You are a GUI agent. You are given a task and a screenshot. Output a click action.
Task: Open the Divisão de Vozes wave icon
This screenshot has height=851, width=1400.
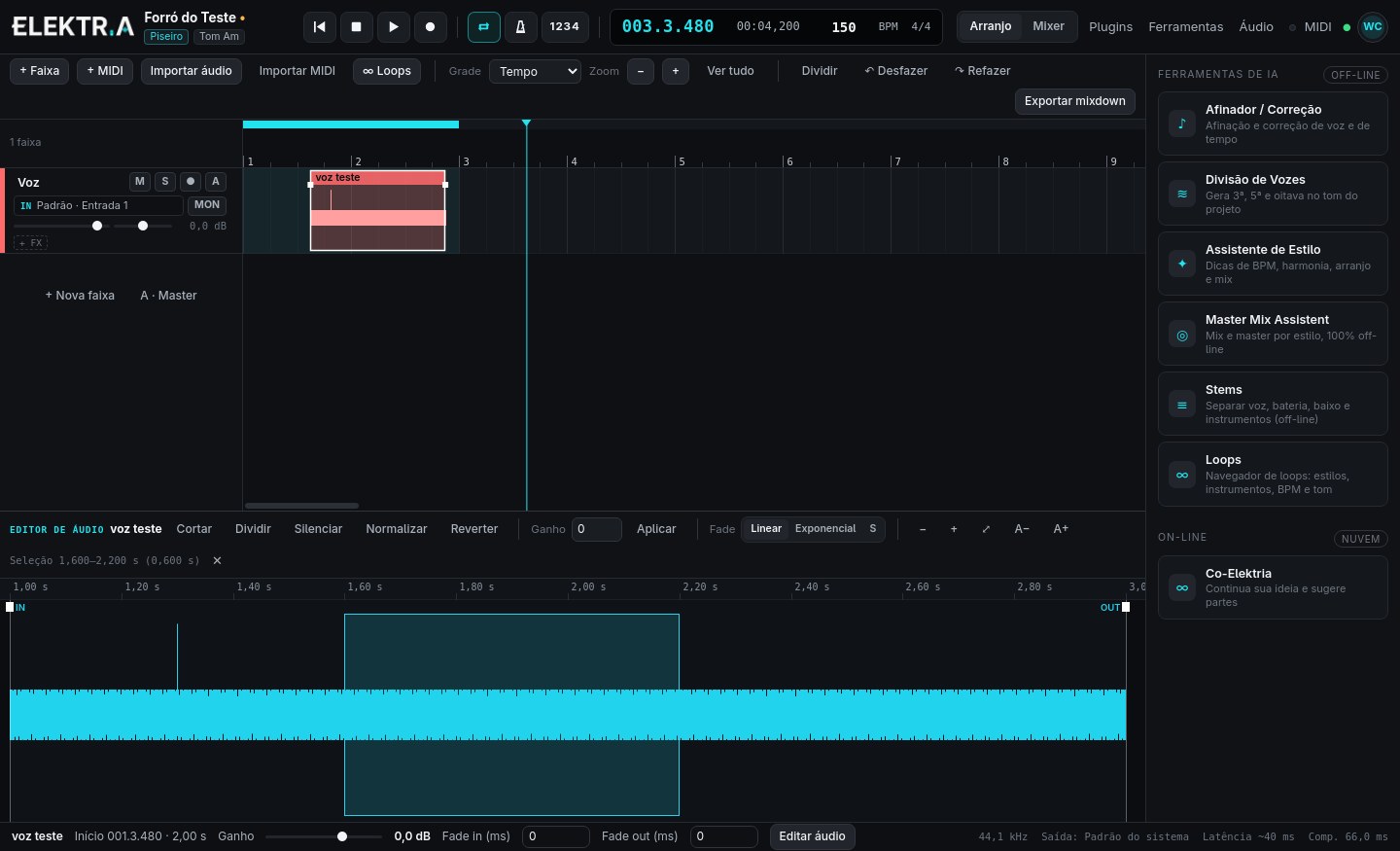coord(1182,194)
